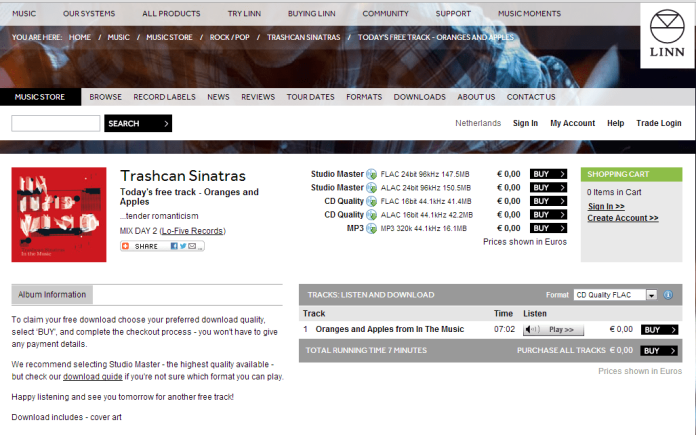Open the Lo-Five Records label link

[192, 231]
